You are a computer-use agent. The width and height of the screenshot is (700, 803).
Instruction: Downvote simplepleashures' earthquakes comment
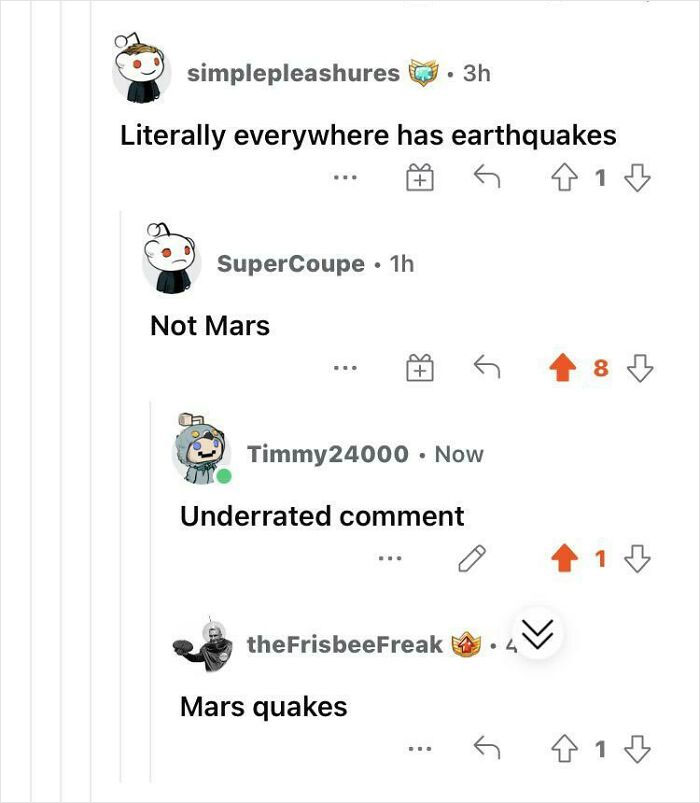coord(637,179)
